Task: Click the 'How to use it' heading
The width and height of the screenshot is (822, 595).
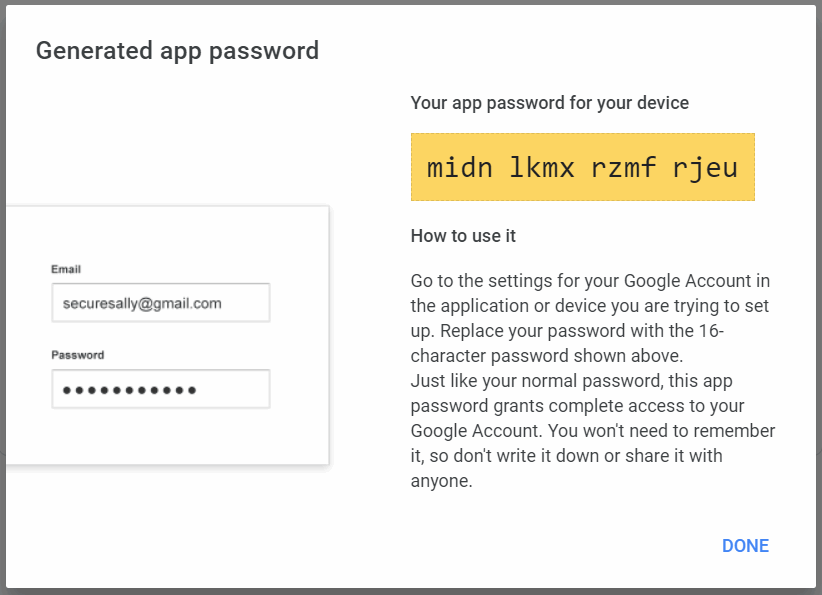Action: [463, 236]
